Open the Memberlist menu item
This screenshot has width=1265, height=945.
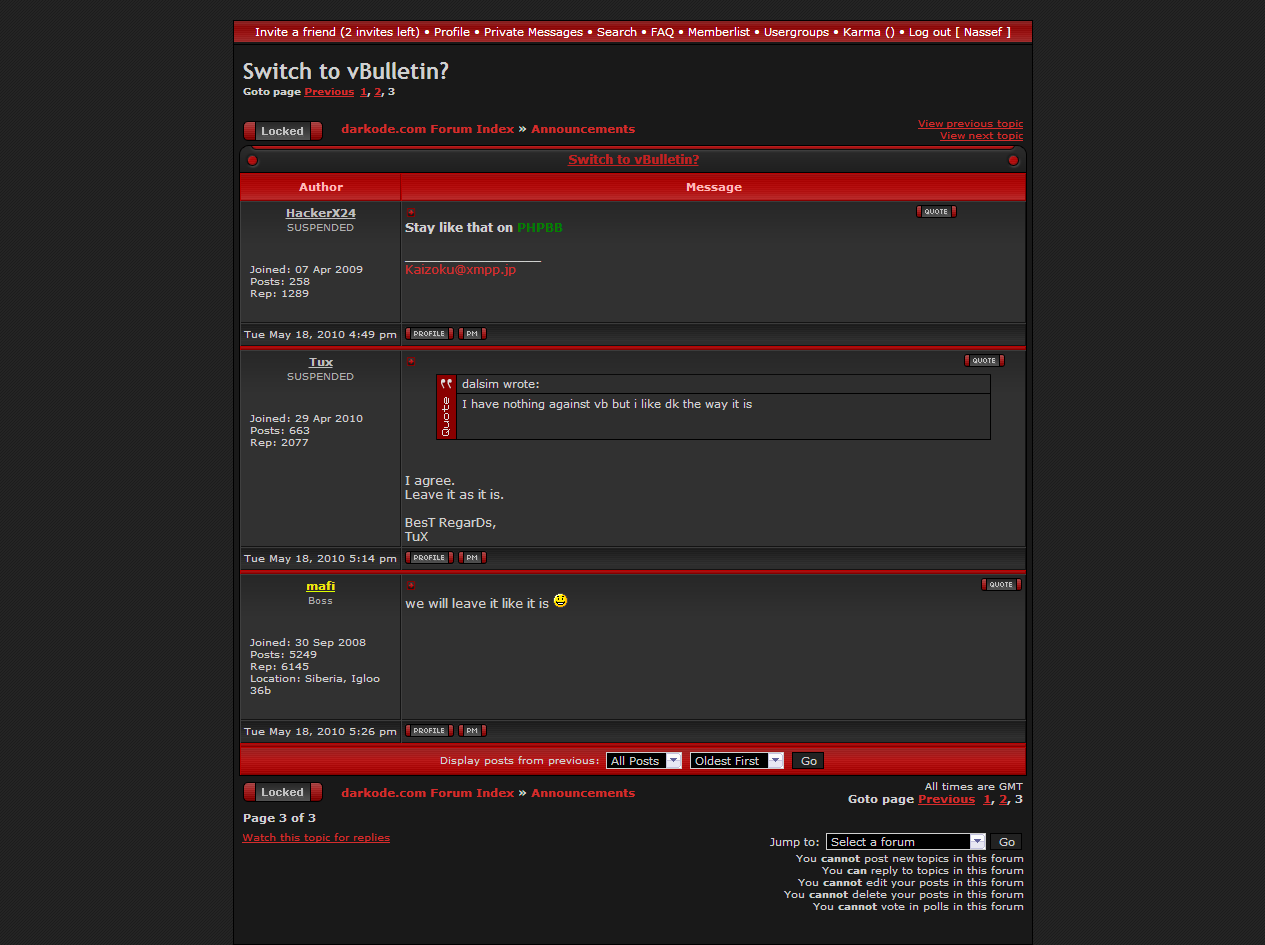(718, 32)
